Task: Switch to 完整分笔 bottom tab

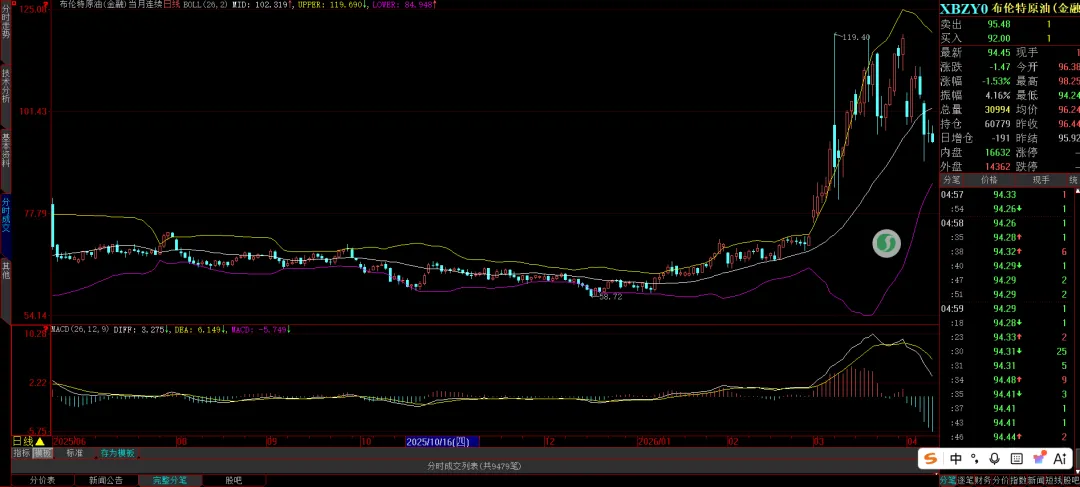Action: [x=169, y=480]
